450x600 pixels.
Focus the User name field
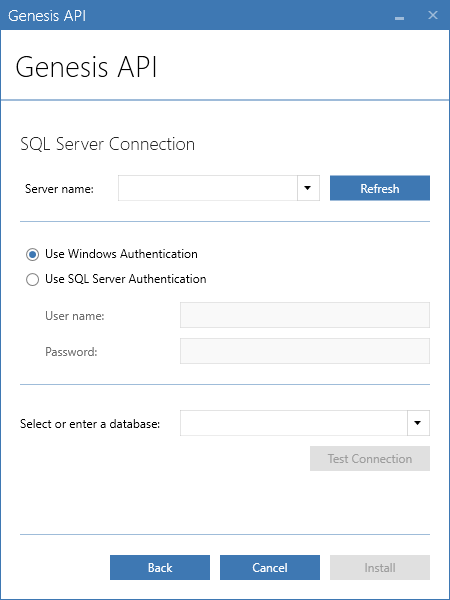(x=305, y=315)
